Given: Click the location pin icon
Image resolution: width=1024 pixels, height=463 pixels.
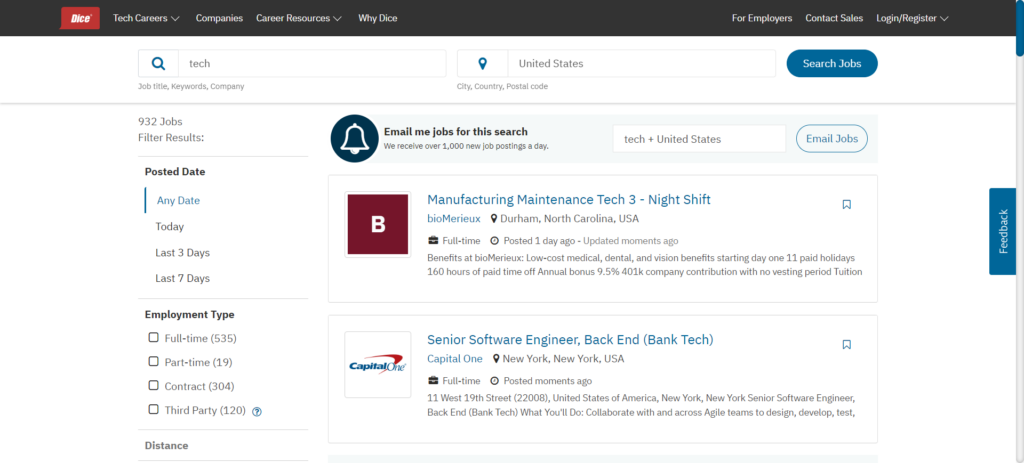Looking at the screenshot, I should [x=483, y=63].
